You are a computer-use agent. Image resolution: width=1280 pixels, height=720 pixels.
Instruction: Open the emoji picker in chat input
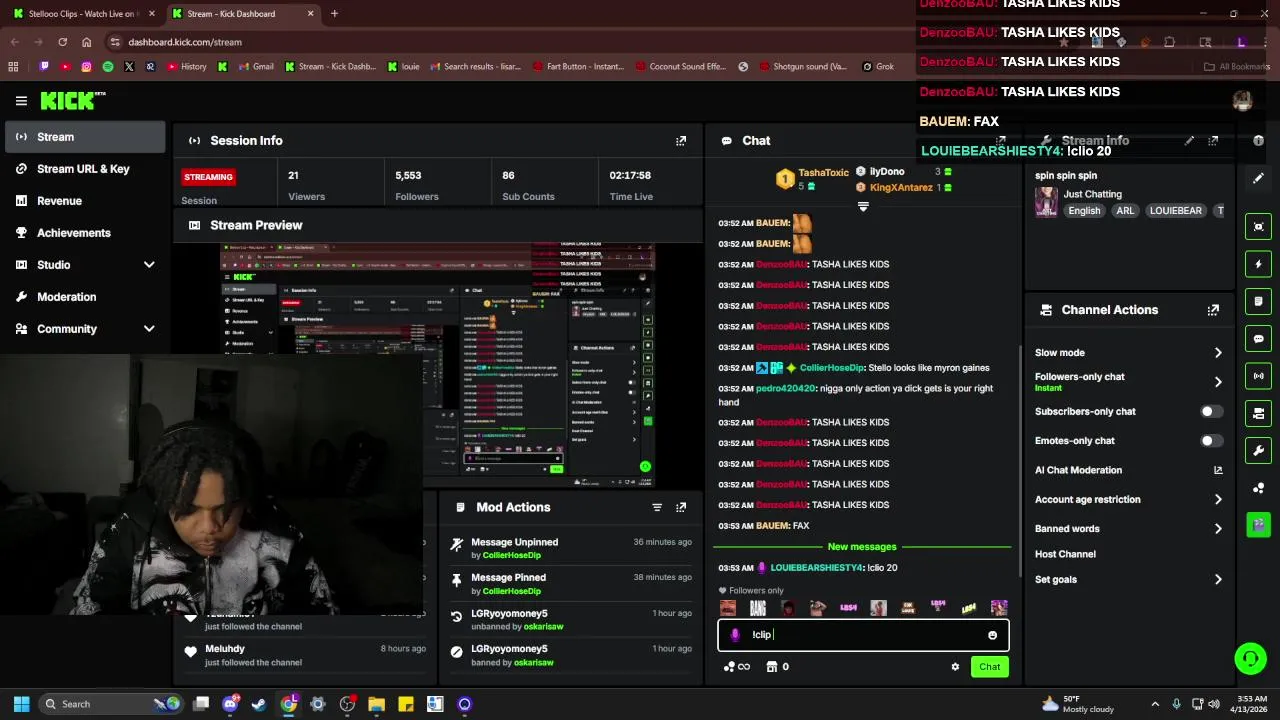(x=992, y=635)
